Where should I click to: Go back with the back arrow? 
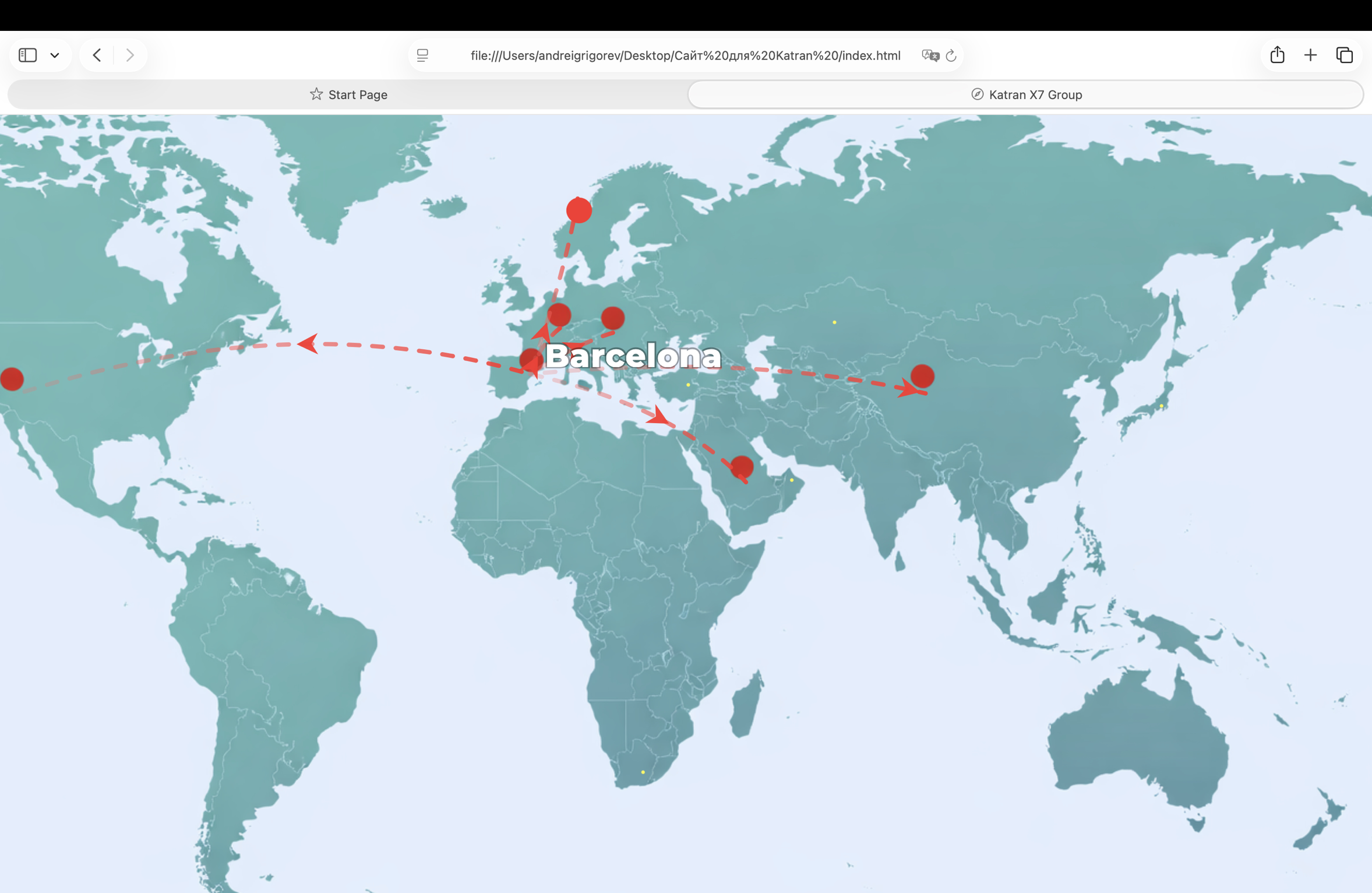(x=97, y=55)
